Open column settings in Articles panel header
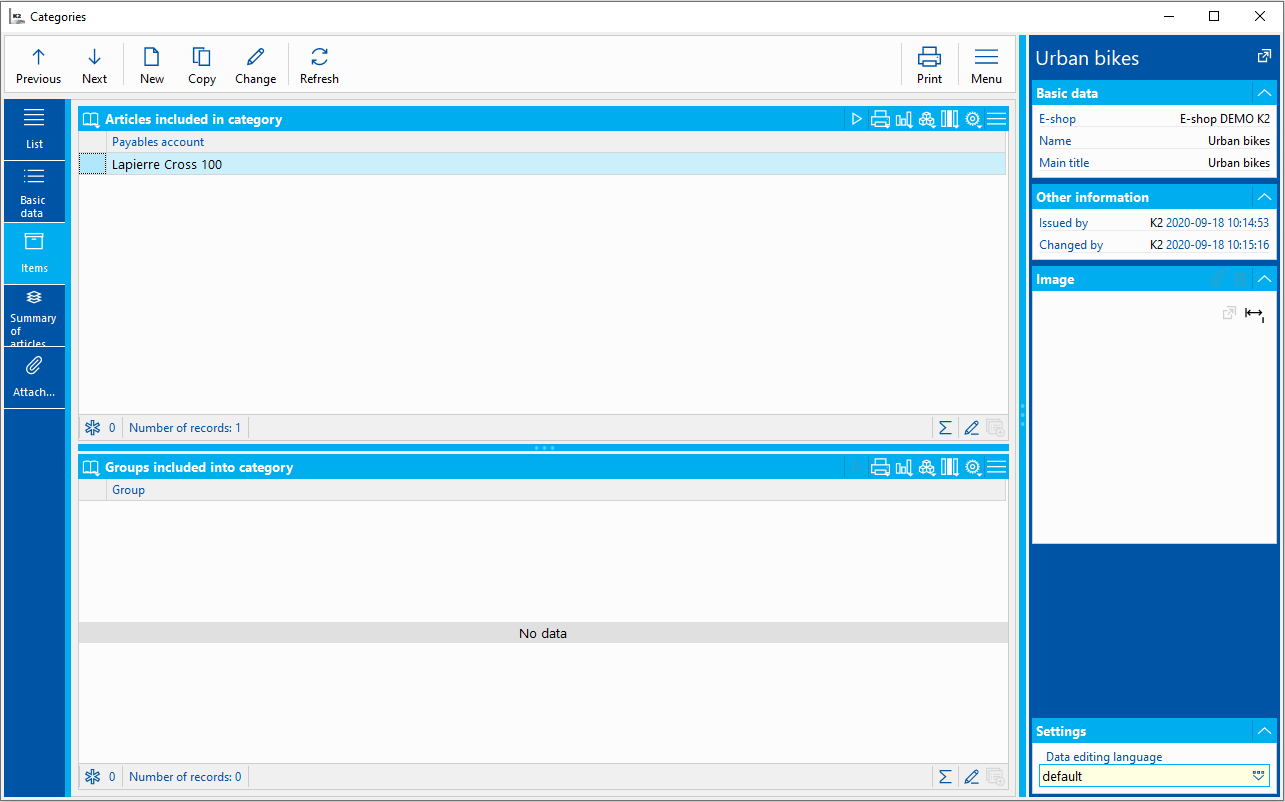 click(x=950, y=119)
